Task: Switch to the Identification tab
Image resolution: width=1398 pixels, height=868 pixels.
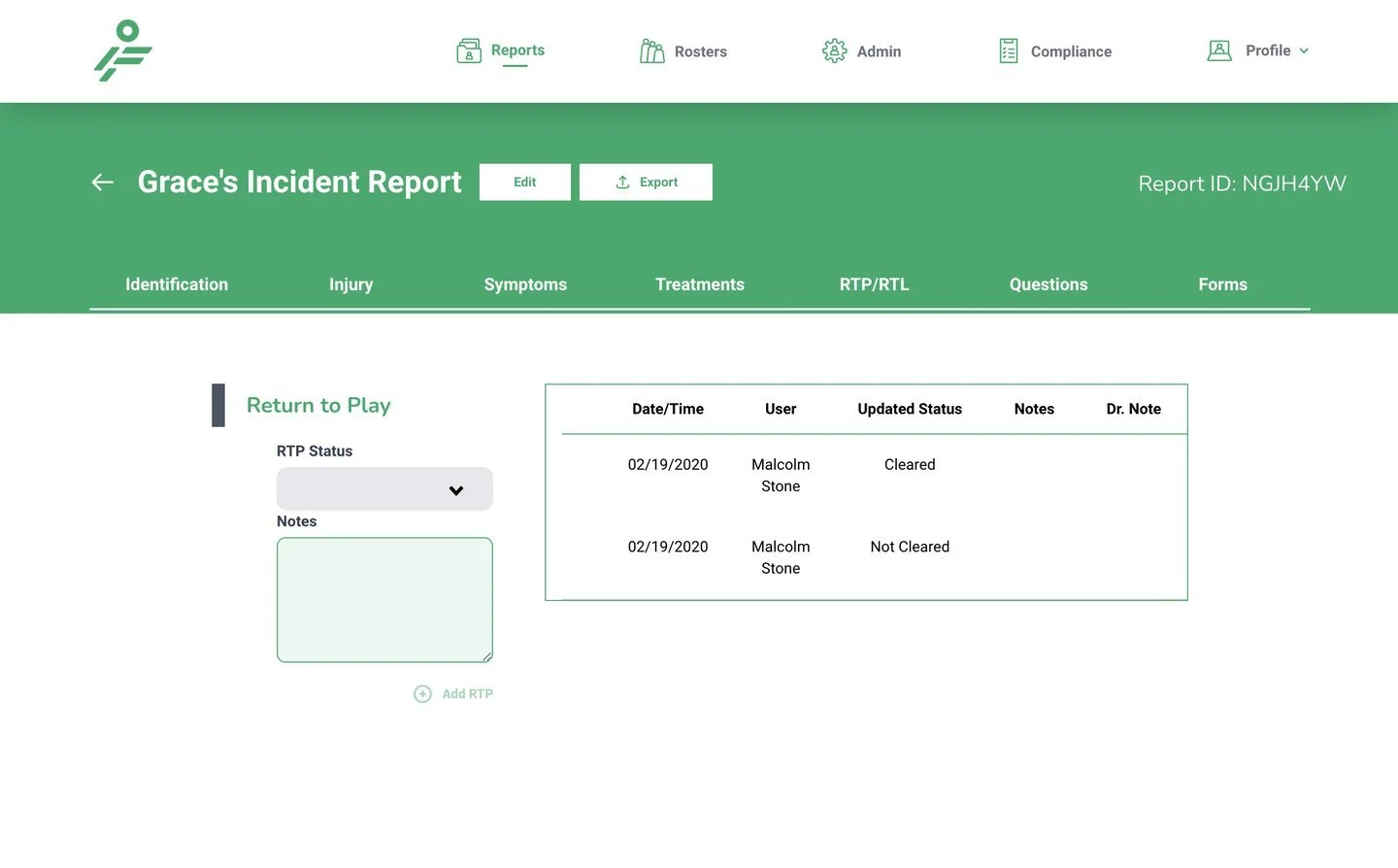Action: click(x=177, y=284)
